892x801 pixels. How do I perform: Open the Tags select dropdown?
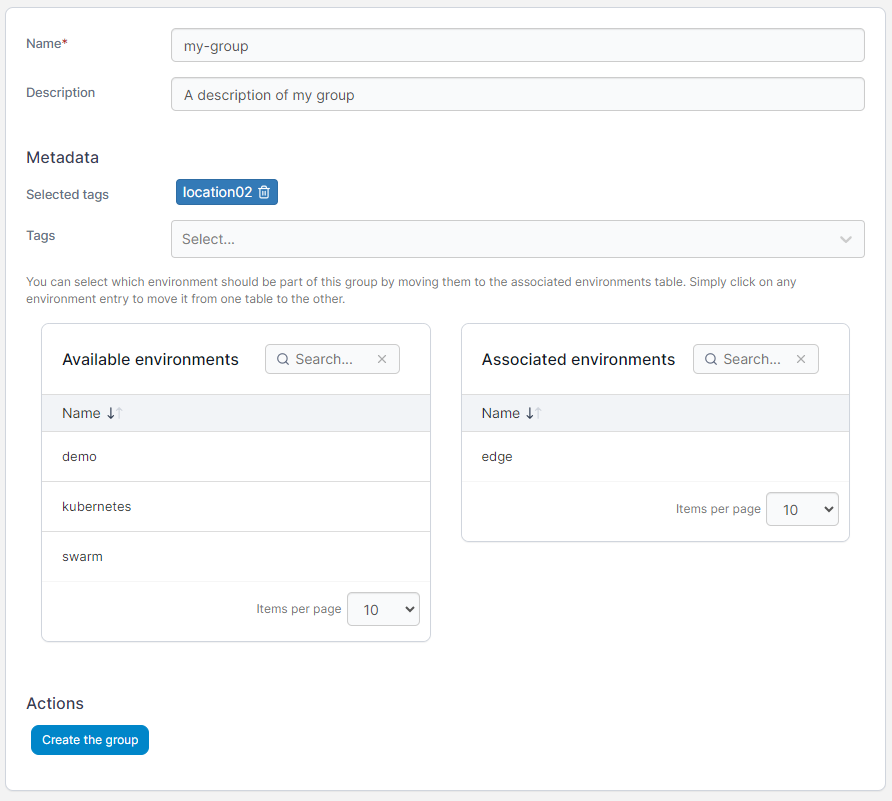[x=500, y=239]
